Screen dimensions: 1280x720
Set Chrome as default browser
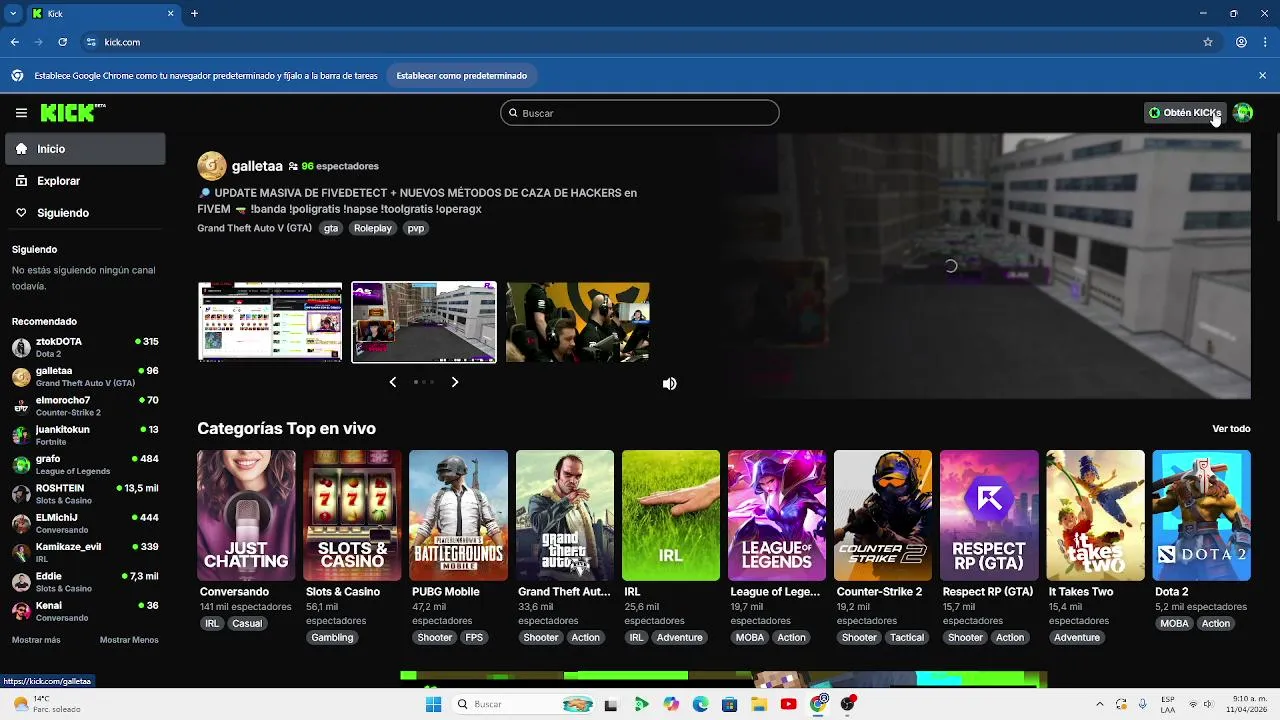click(461, 75)
